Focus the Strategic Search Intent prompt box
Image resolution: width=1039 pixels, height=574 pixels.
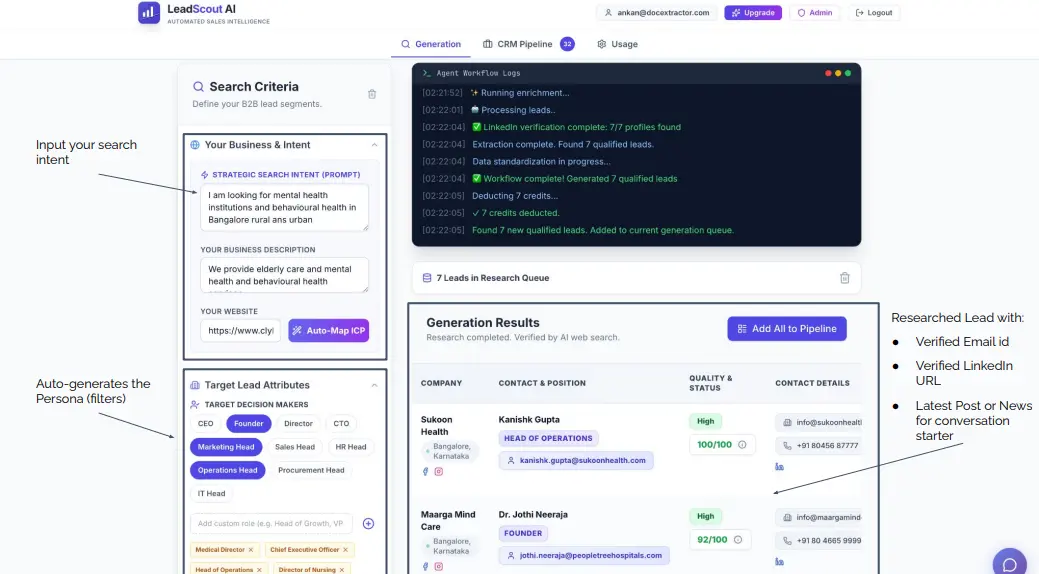click(x=284, y=207)
